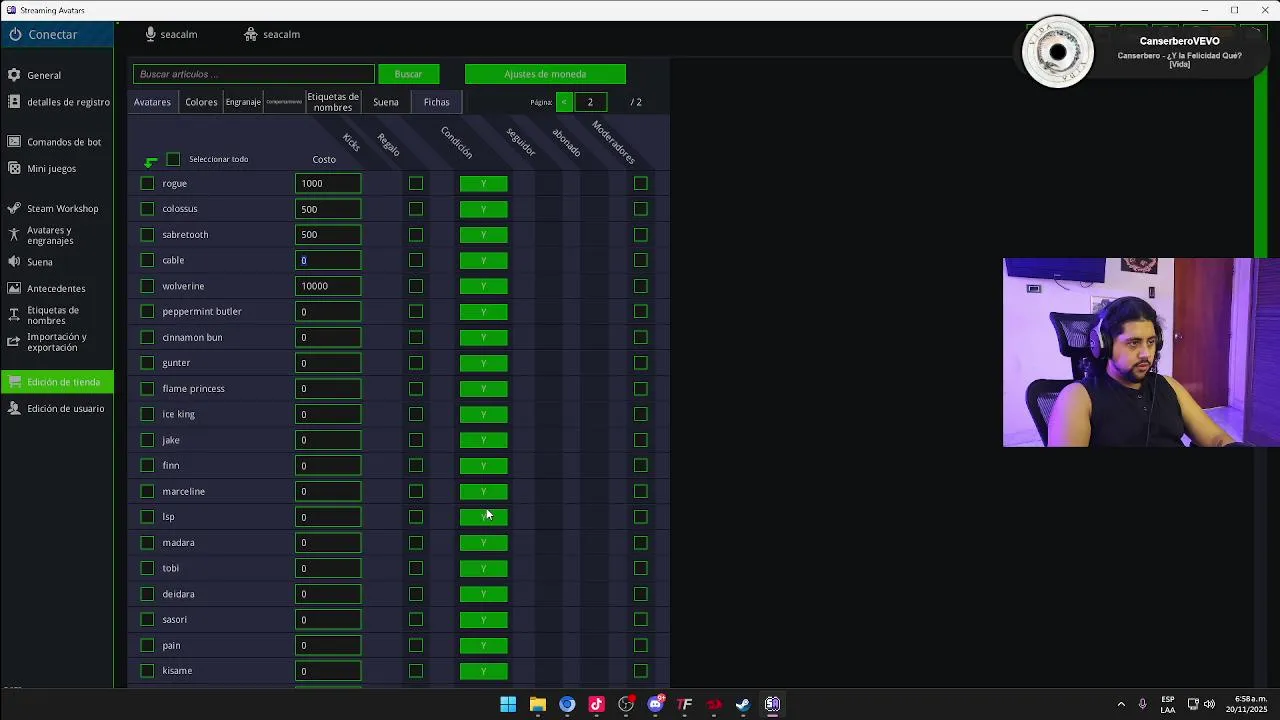Open File Explorer from the taskbar
The image size is (1280, 720).
tap(538, 704)
